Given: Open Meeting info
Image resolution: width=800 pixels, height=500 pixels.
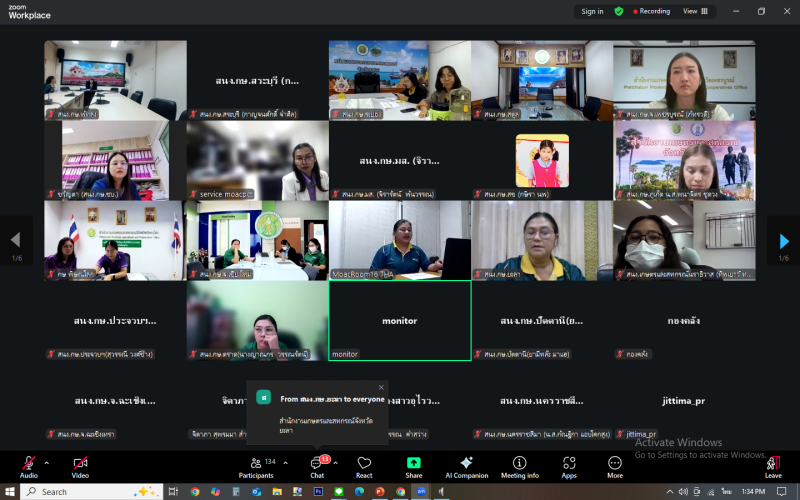Looking at the screenshot, I should click(519, 466).
